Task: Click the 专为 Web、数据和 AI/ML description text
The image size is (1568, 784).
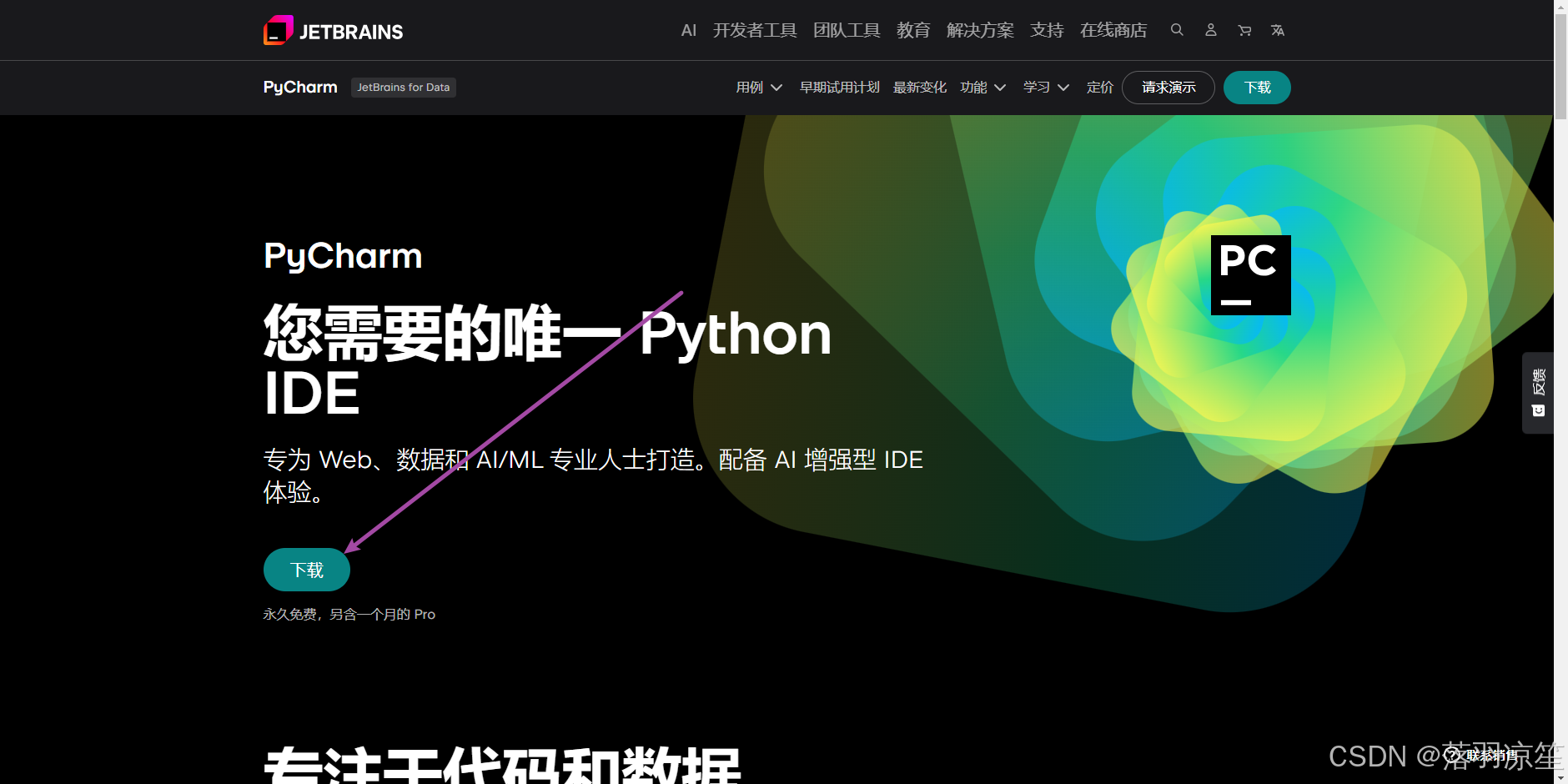Action: (x=593, y=475)
